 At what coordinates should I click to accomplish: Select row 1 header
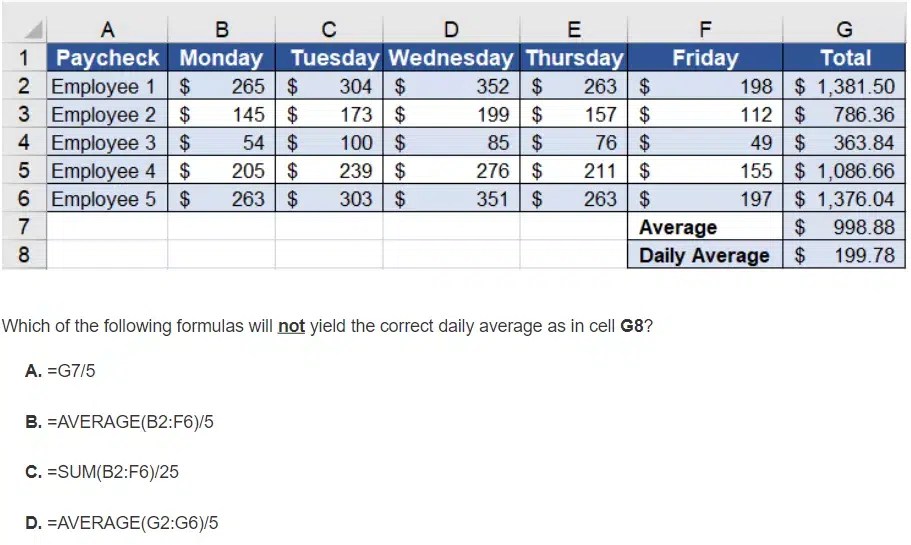(24, 58)
